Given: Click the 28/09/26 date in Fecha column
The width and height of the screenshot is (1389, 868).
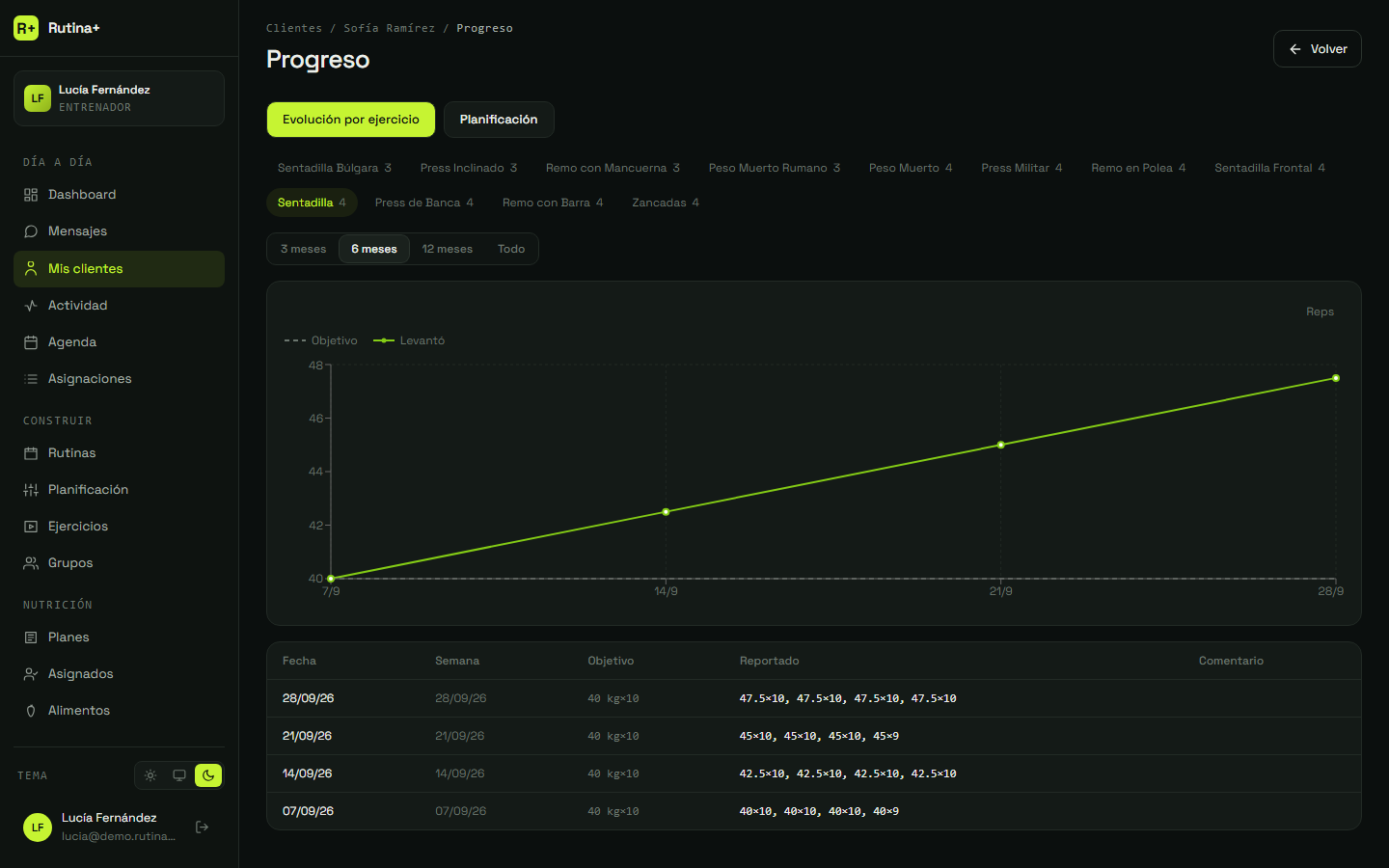Looking at the screenshot, I should click(309, 698).
